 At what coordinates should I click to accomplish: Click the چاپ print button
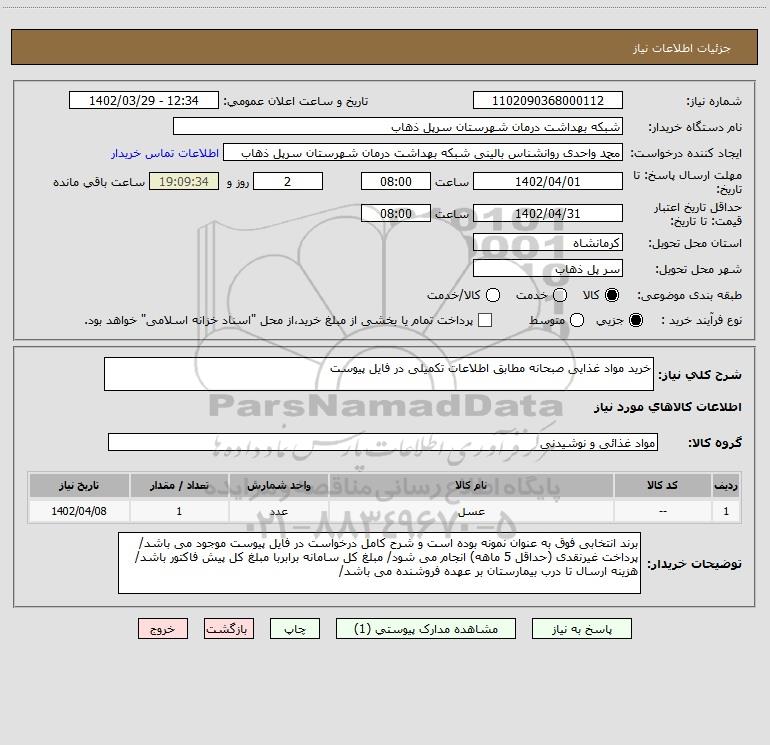[x=295, y=629]
